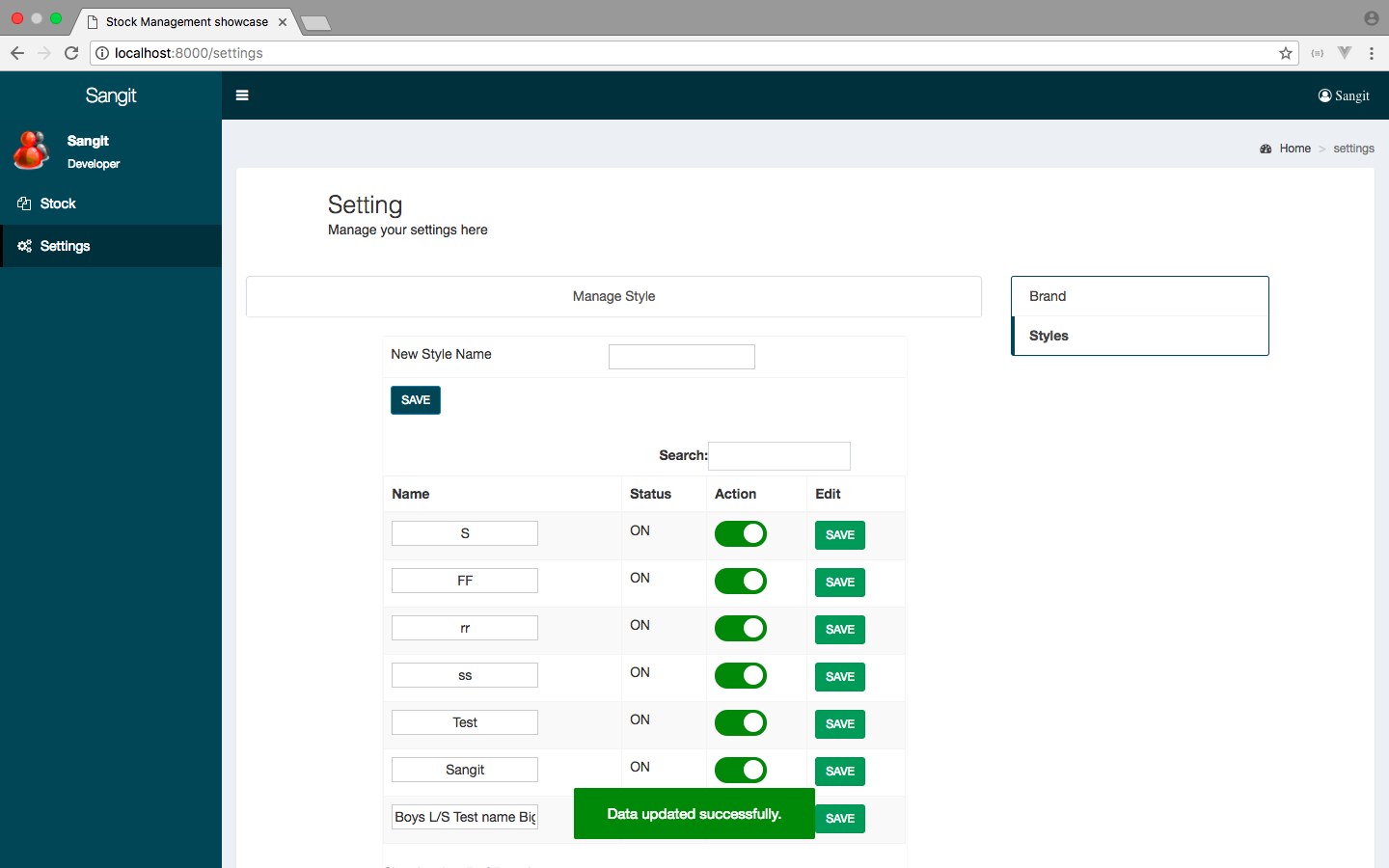Toggle the sidebar with the hamburger icon
This screenshot has height=868, width=1389.
242,95
